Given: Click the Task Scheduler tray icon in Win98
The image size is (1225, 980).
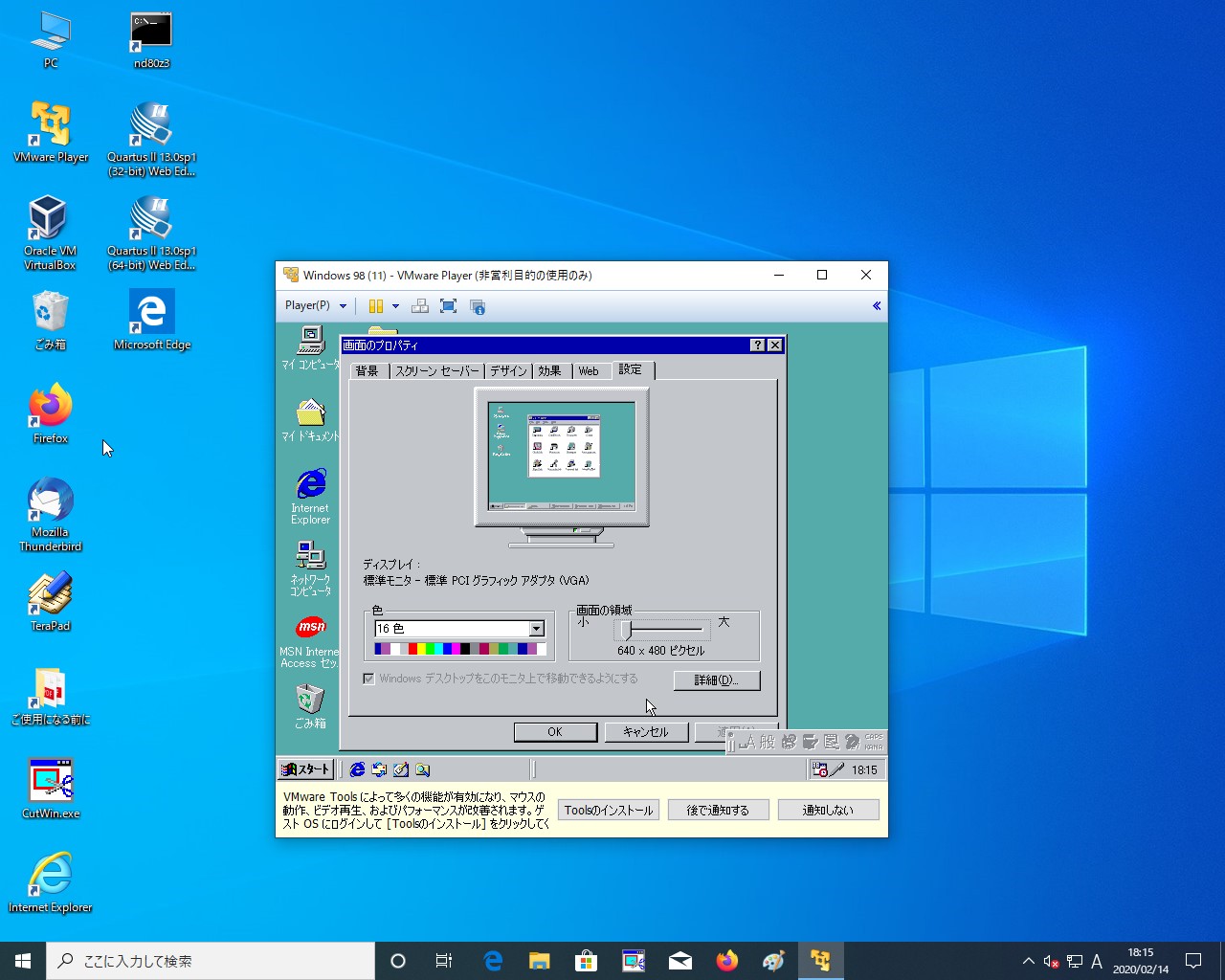Looking at the screenshot, I should (819, 769).
